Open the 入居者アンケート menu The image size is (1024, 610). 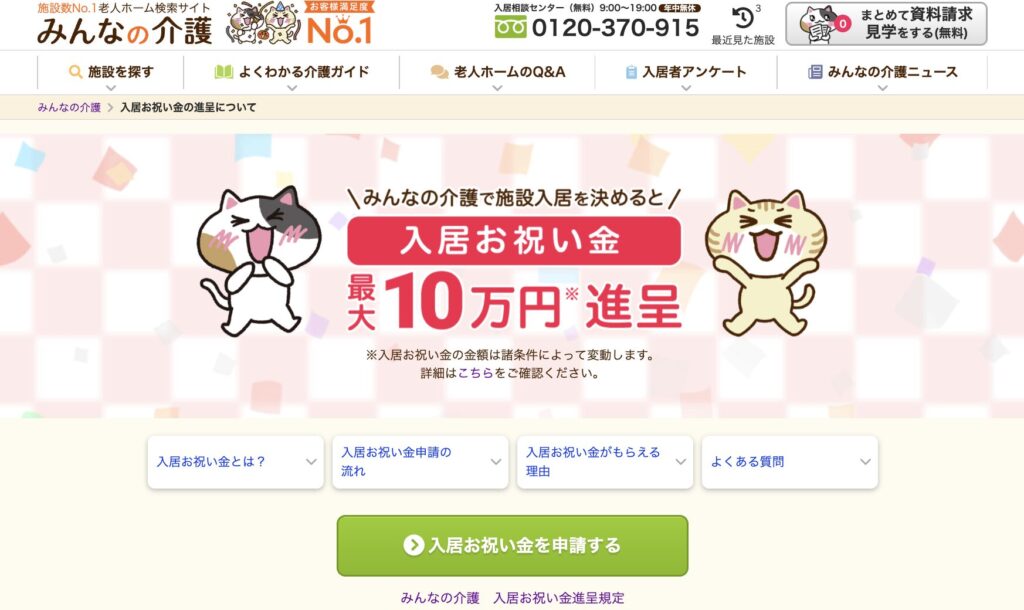click(686, 72)
